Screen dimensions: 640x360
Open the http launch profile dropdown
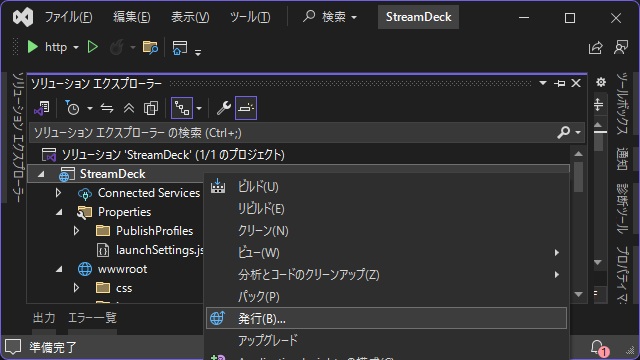[76, 48]
